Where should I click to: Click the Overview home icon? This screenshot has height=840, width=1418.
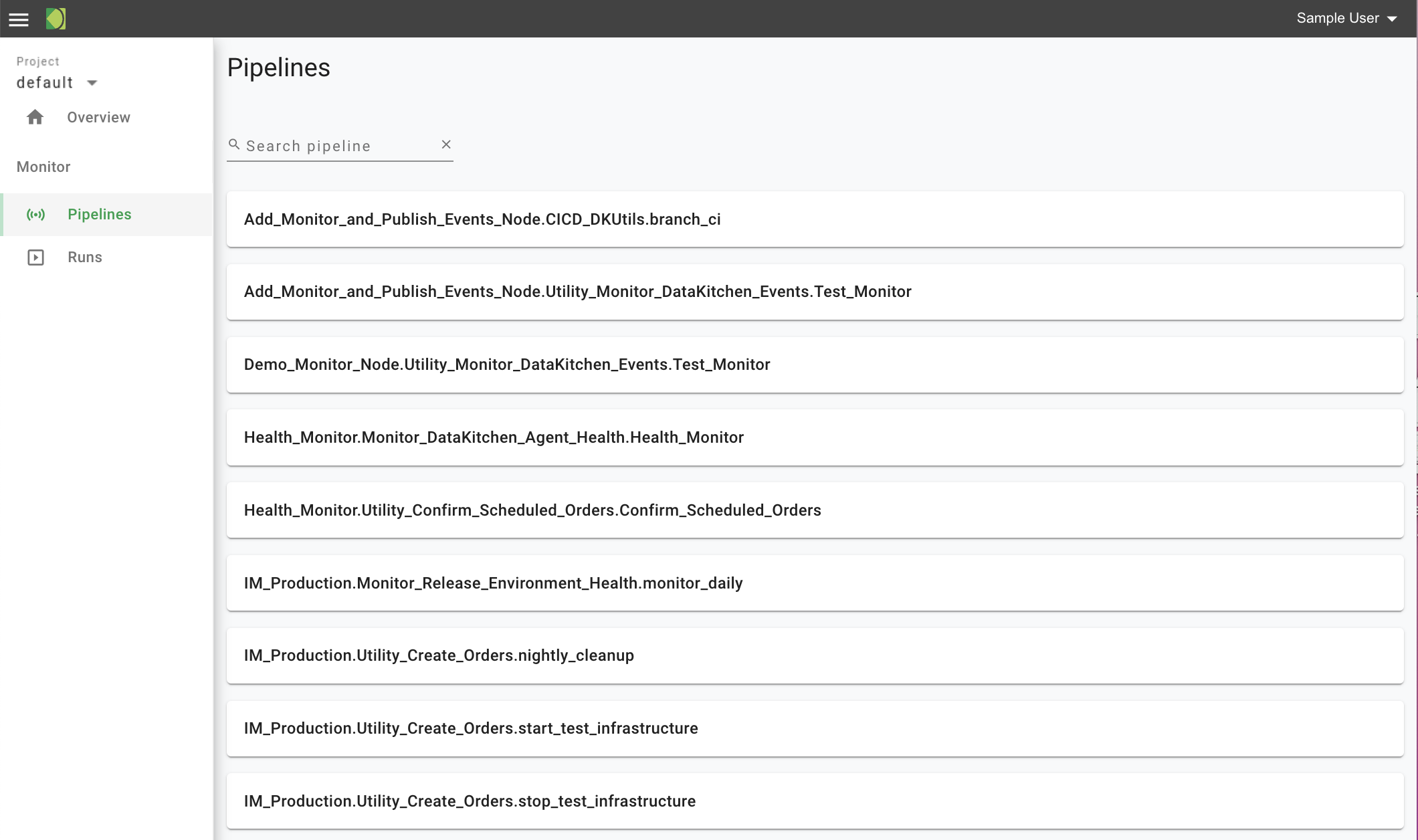(x=35, y=118)
